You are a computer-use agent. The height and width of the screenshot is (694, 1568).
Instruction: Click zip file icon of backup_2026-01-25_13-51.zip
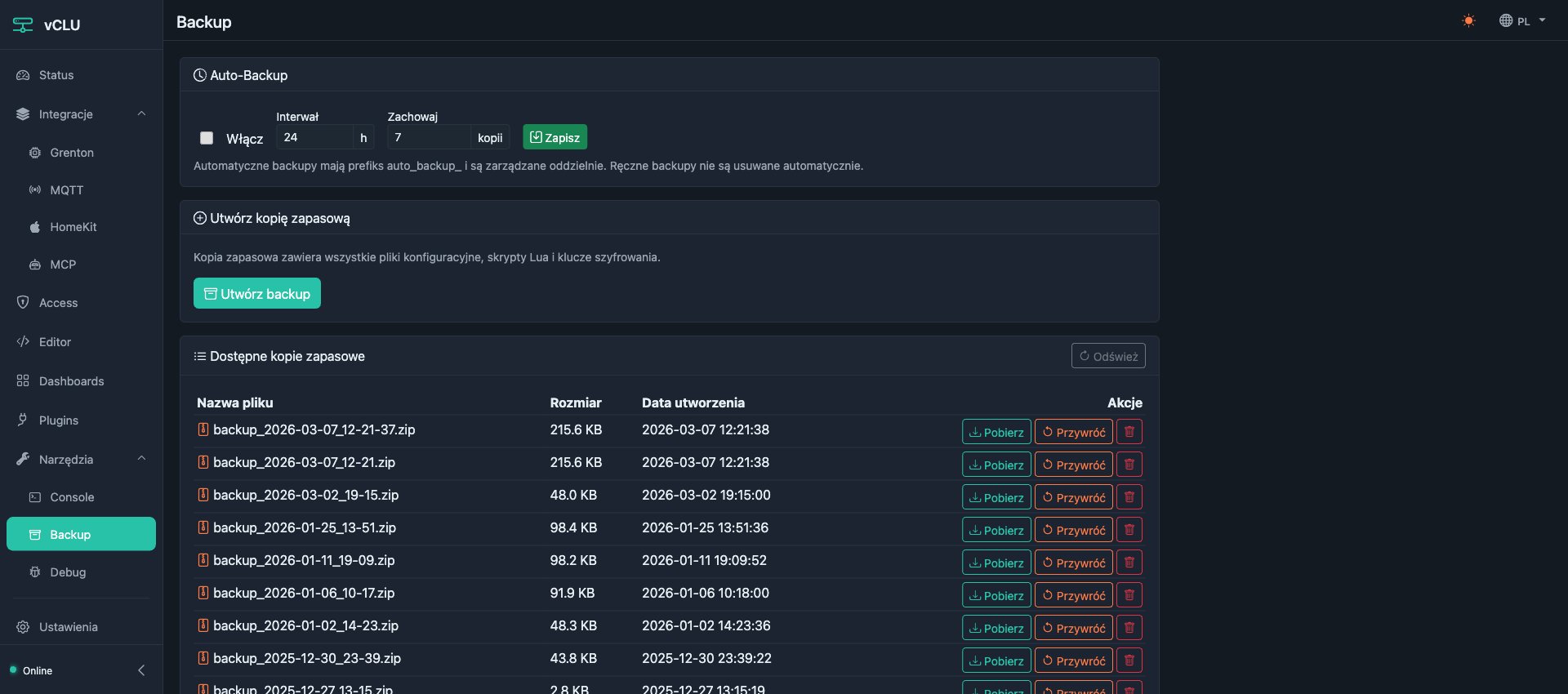203,527
